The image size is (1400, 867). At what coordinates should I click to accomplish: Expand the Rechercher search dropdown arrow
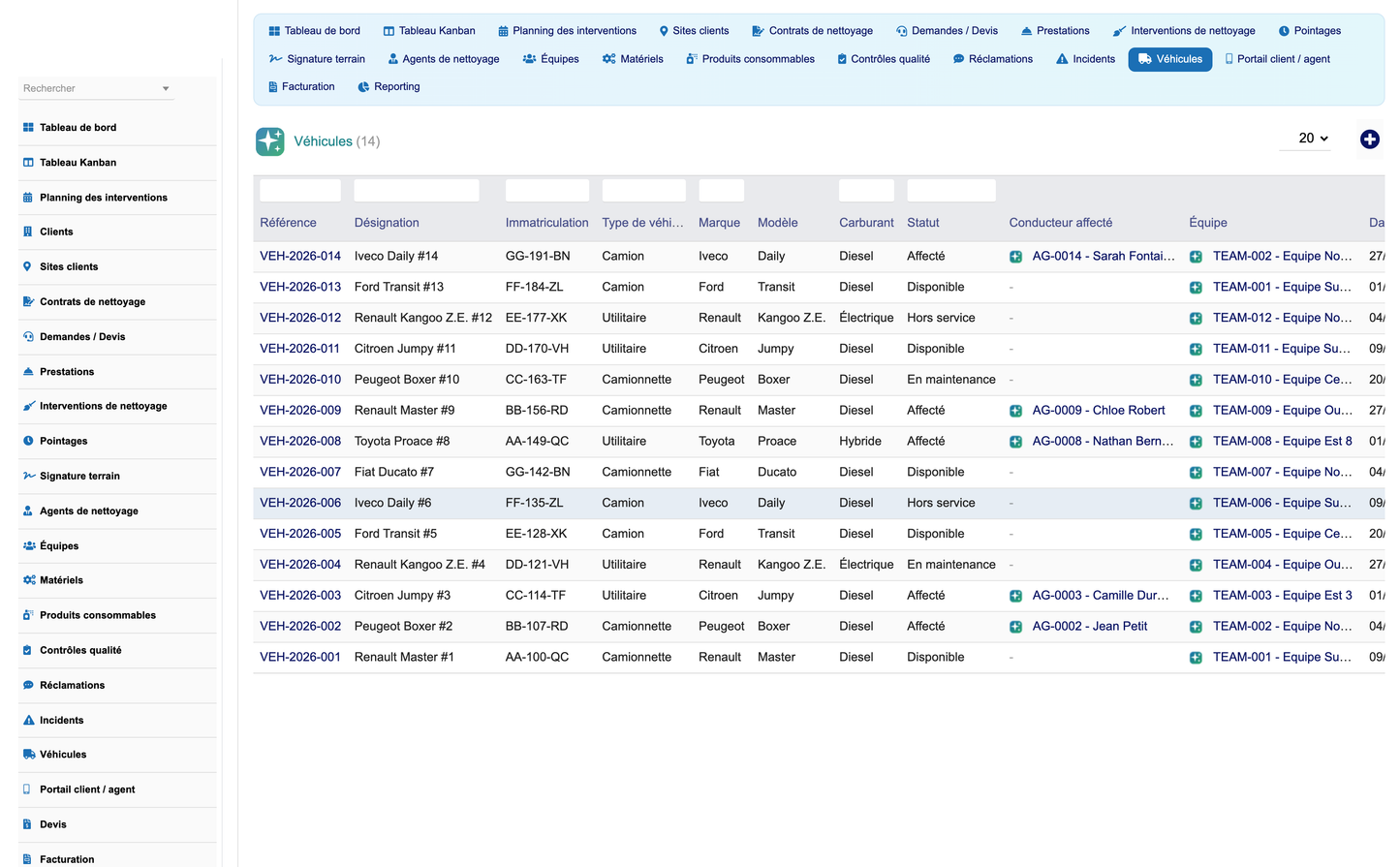(166, 89)
